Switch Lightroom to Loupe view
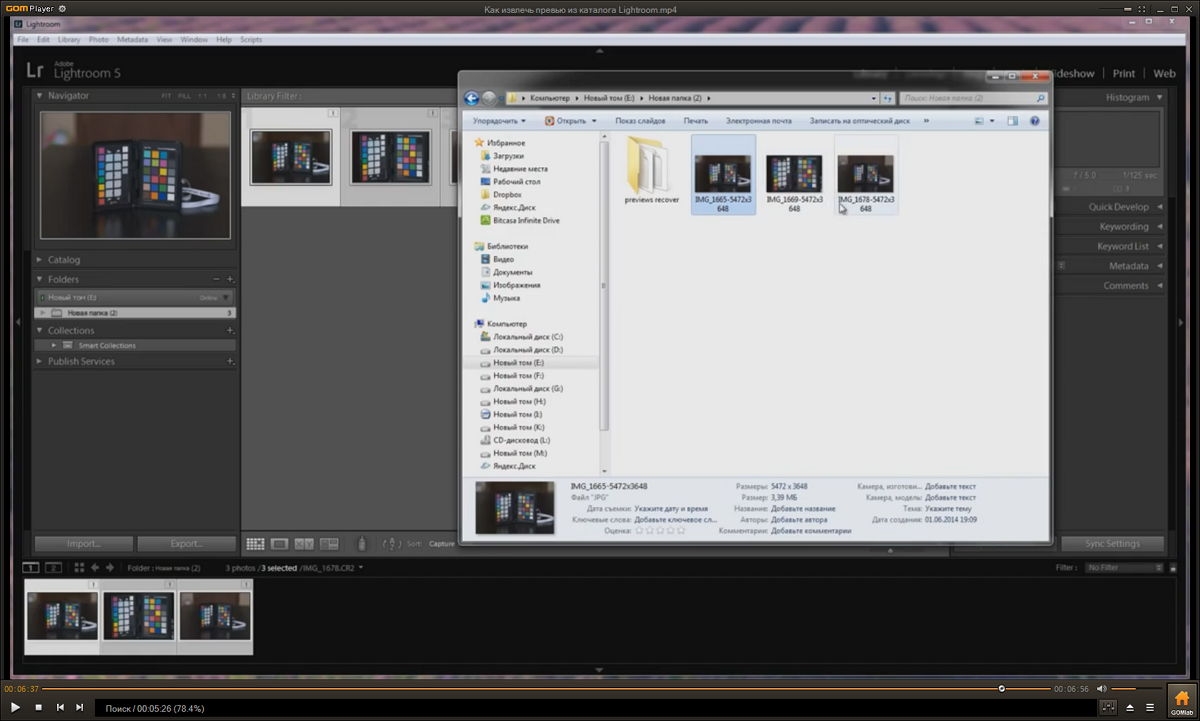1200x721 pixels. tap(280, 544)
